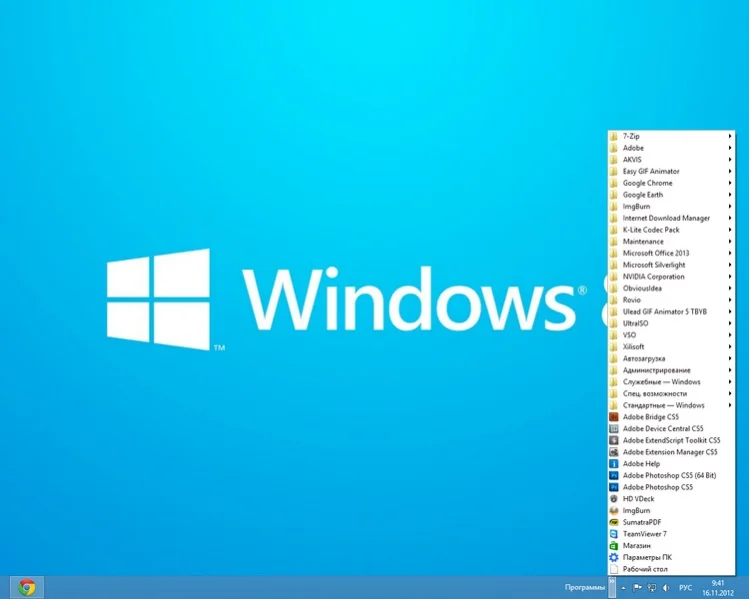Switch input language via РУС indicator
749x599 pixels.
pyautogui.click(x=685, y=588)
